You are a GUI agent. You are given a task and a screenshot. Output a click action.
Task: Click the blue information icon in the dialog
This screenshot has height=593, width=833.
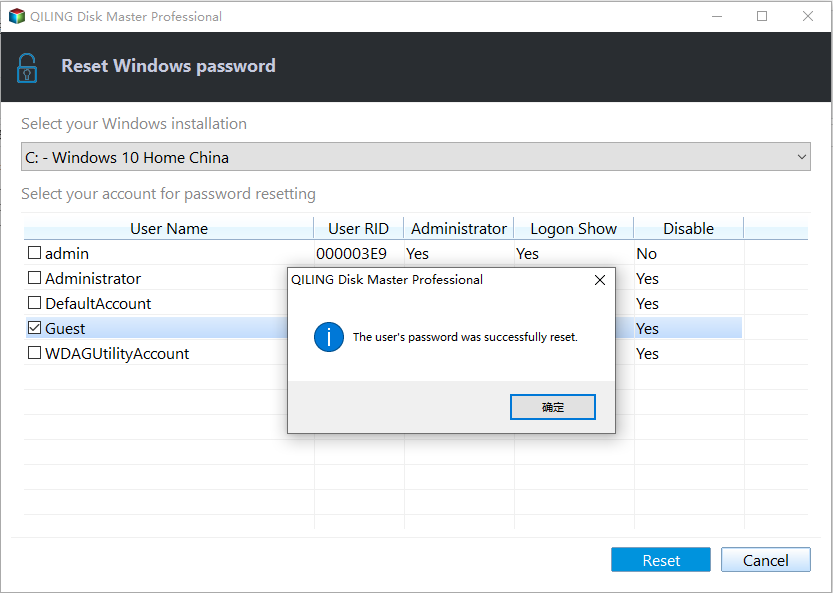point(329,337)
